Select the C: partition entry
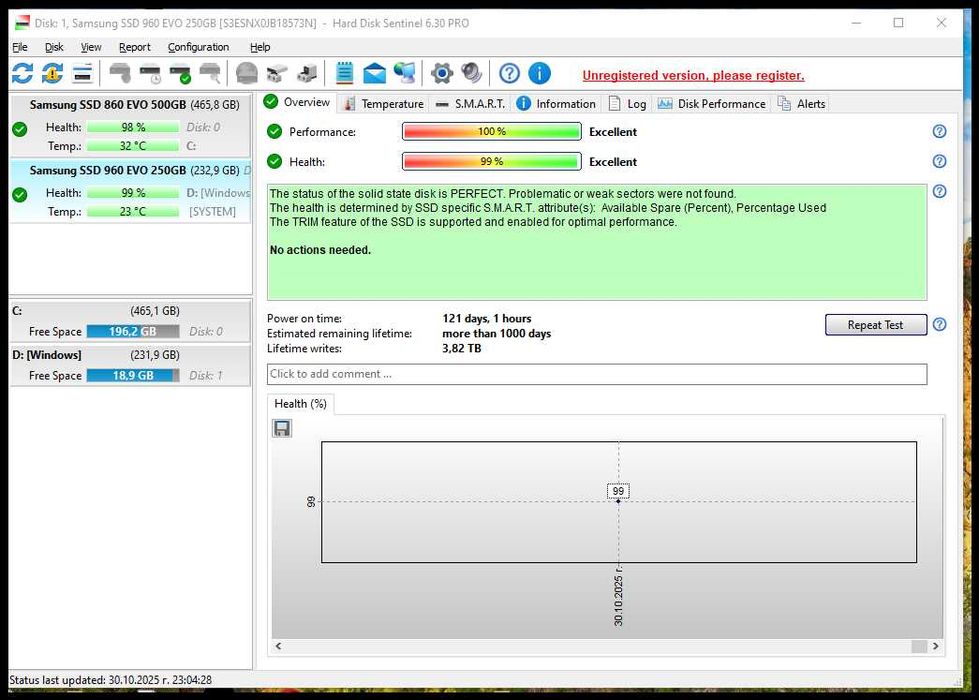 (130, 321)
